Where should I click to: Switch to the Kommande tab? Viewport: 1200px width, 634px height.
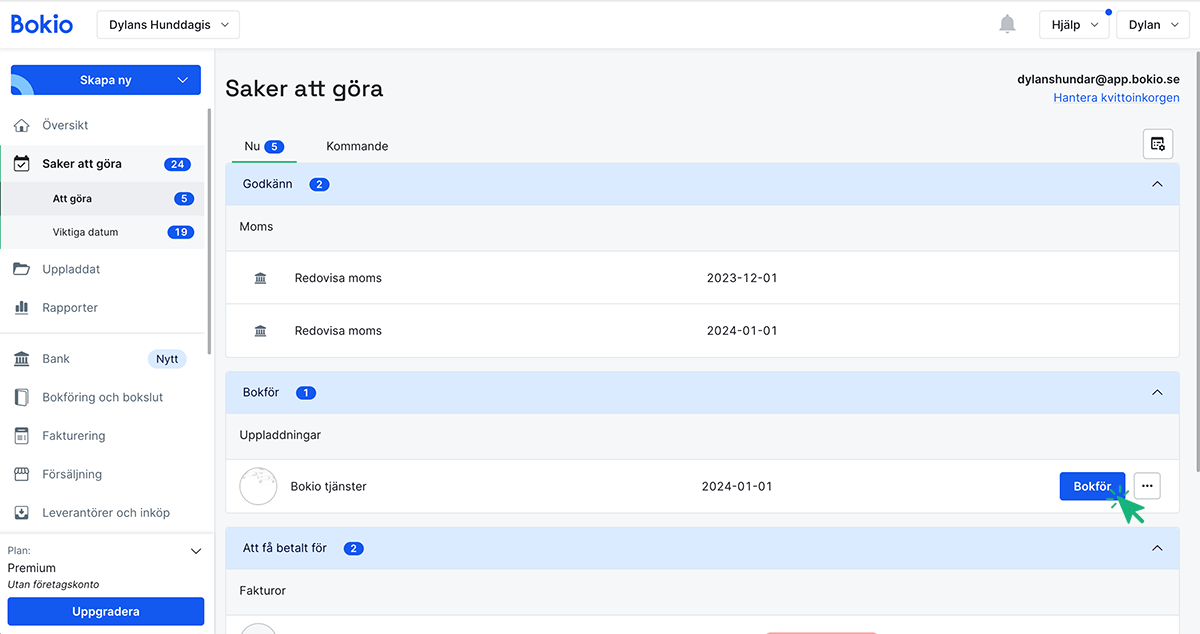357,146
